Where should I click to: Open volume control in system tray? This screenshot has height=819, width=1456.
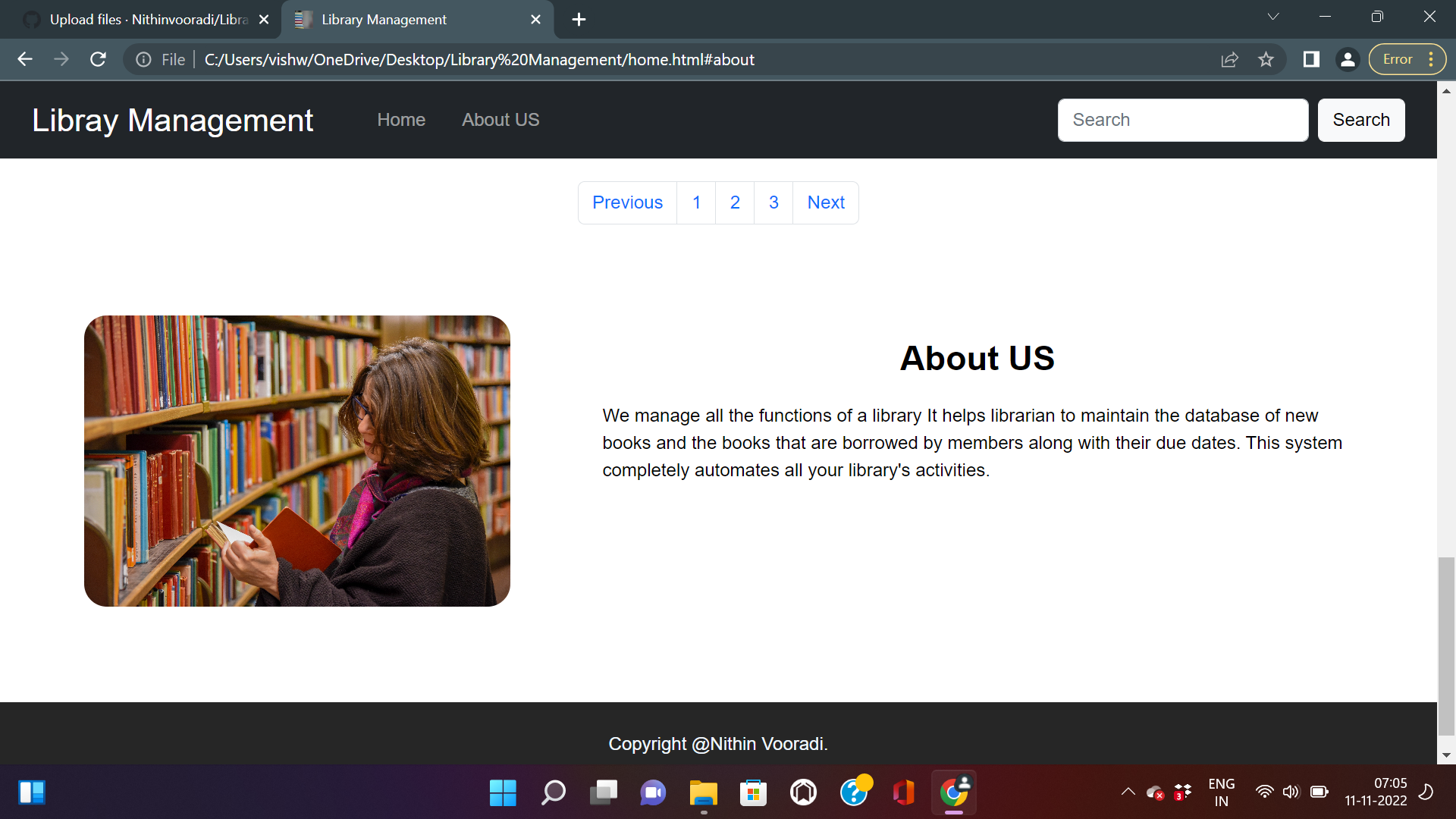coord(1291,792)
